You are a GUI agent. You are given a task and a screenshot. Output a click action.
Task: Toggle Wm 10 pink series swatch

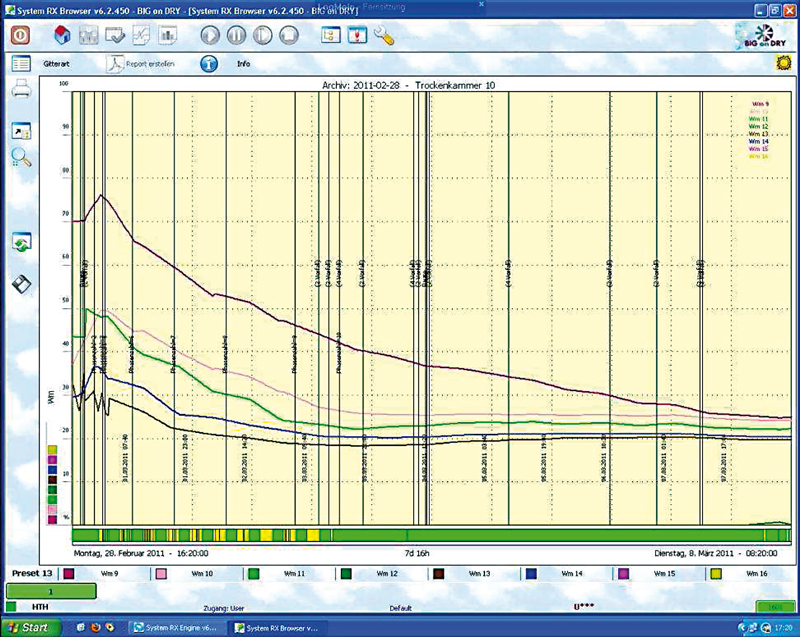[x=161, y=574]
